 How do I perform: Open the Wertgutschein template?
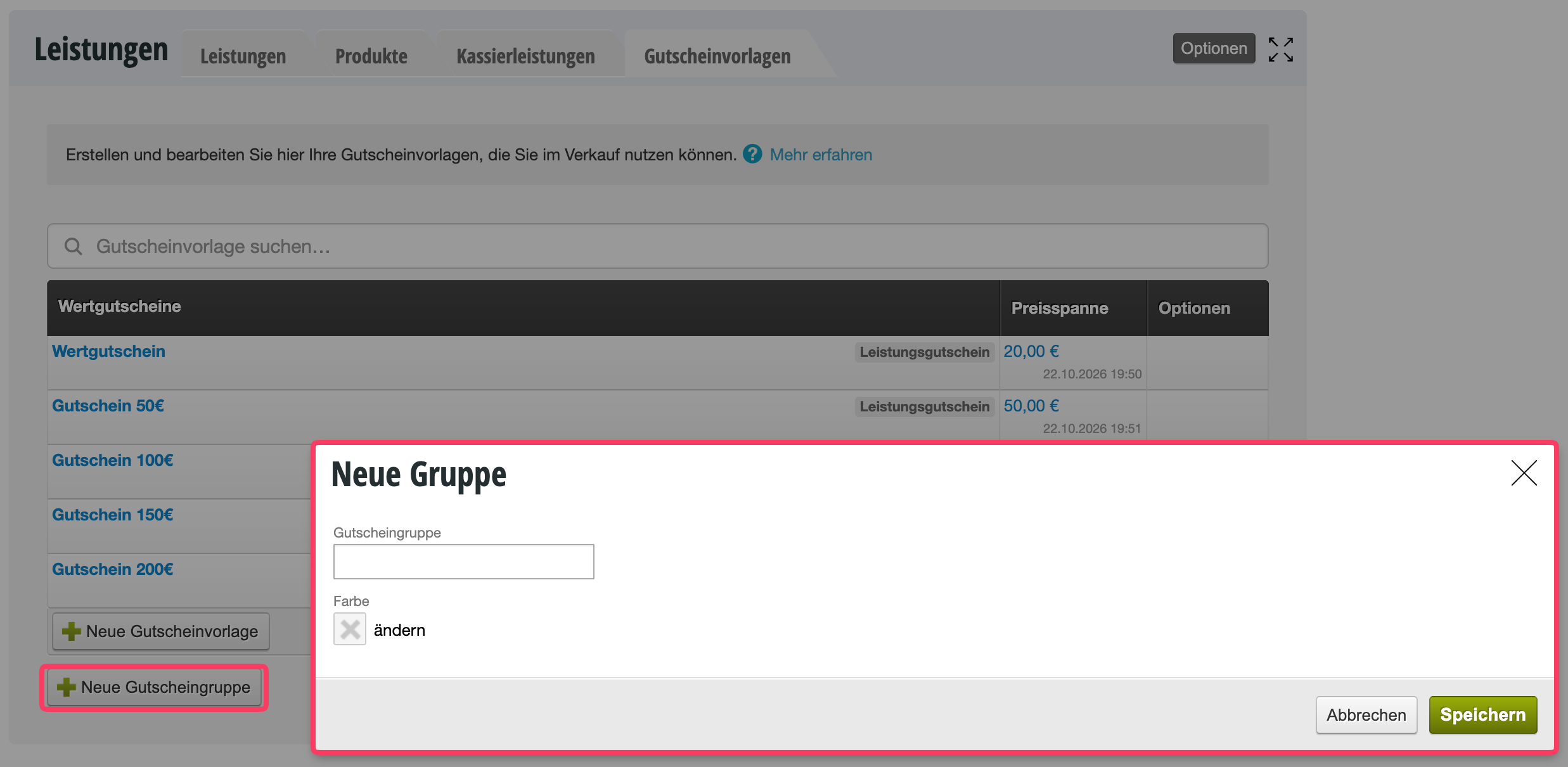108,351
